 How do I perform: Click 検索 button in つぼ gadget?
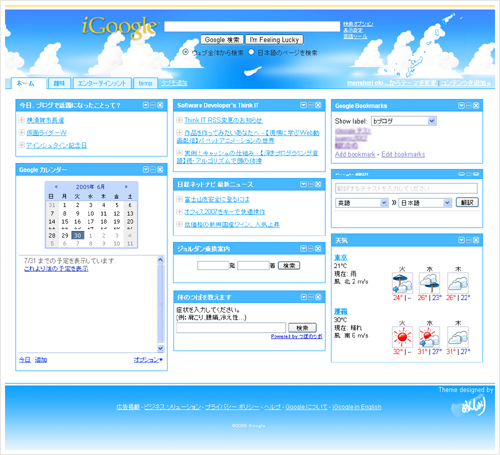click(x=302, y=328)
